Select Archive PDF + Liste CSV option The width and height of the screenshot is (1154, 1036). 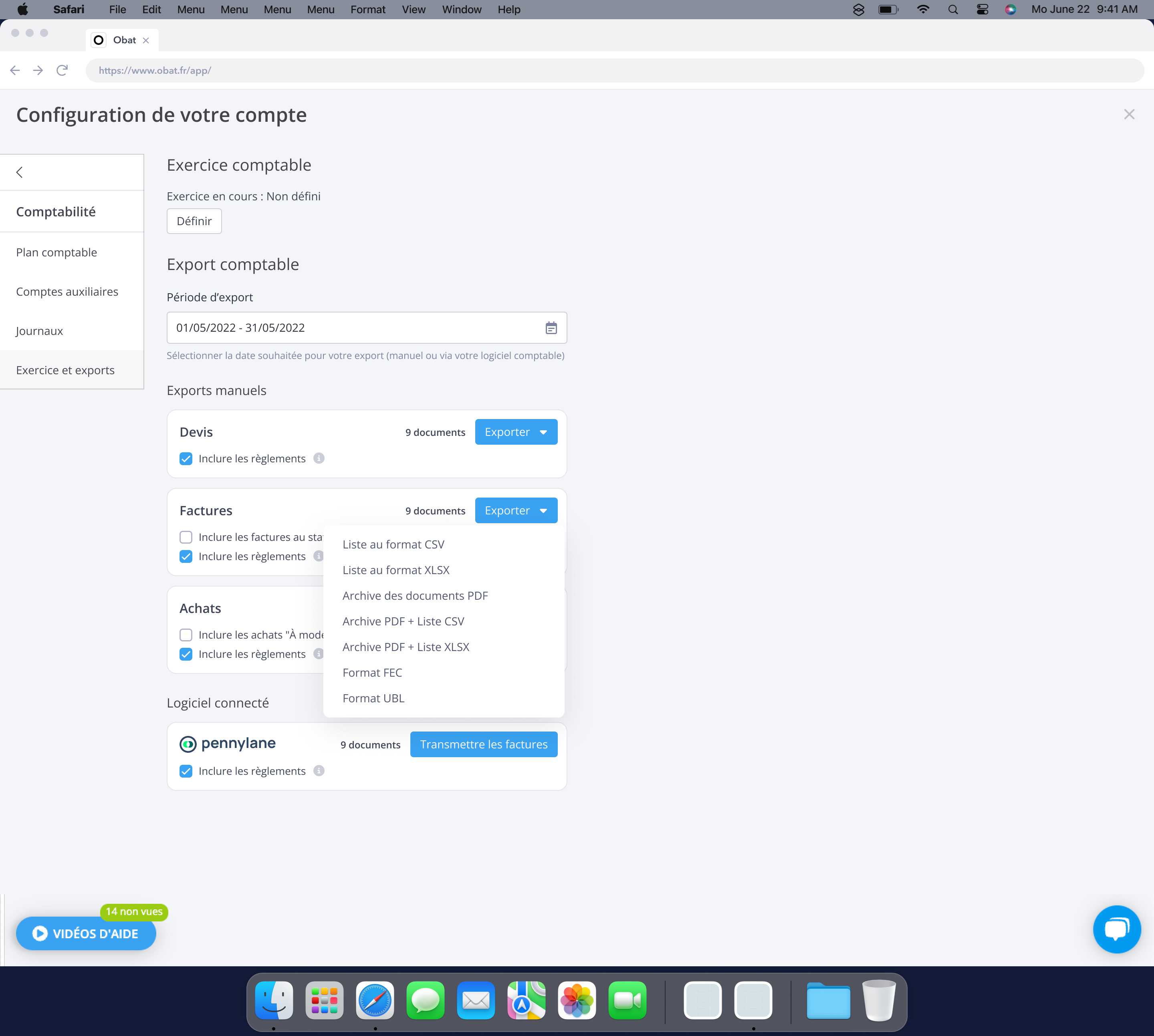[x=403, y=622]
